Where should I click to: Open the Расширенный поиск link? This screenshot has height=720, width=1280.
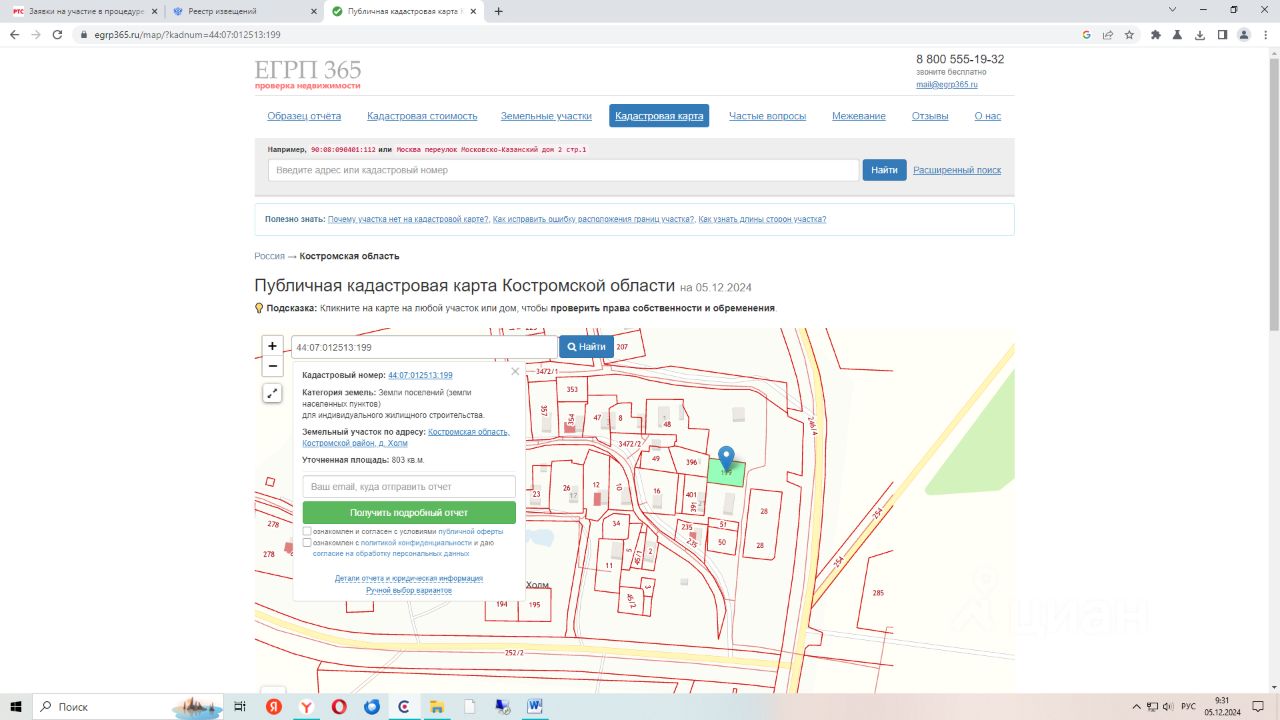(x=957, y=170)
